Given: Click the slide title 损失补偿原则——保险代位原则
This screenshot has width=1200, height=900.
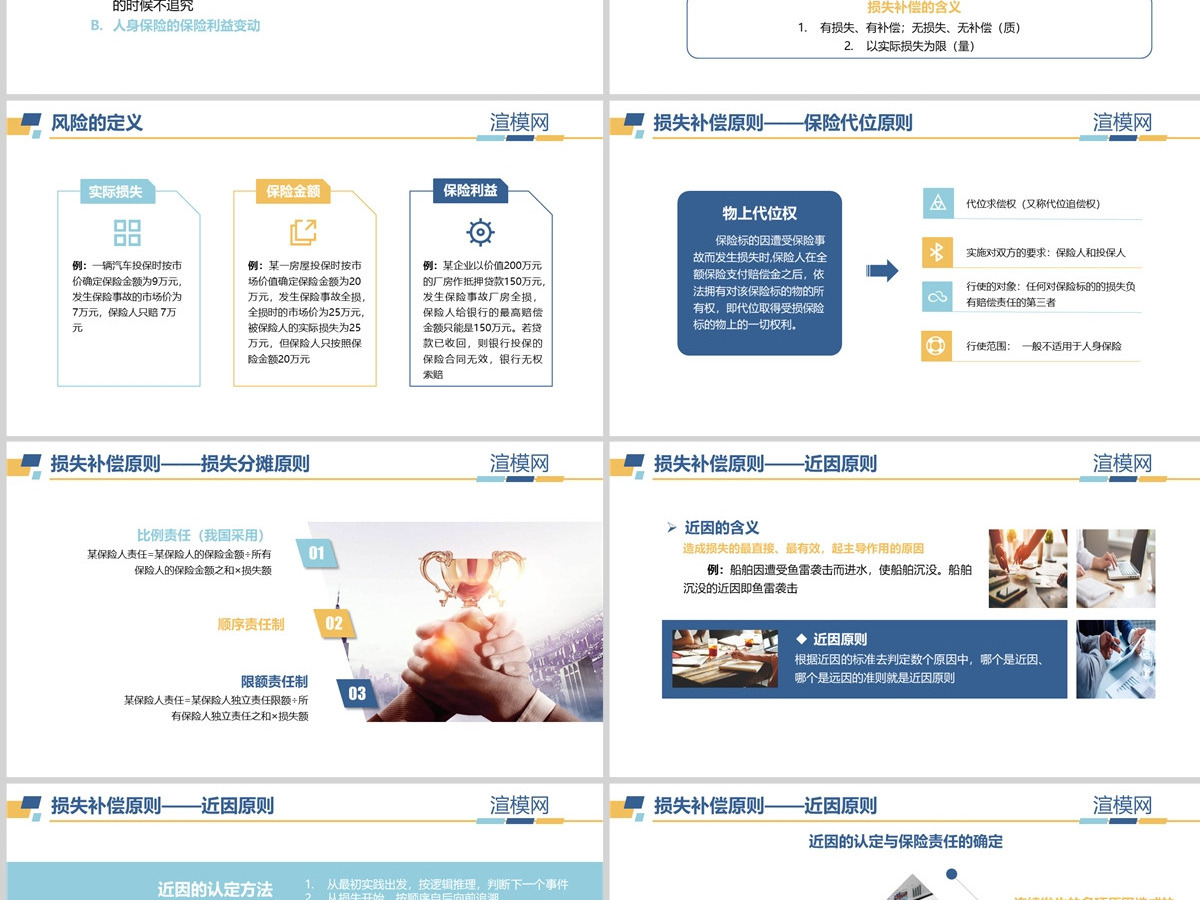Looking at the screenshot, I should [x=783, y=123].
